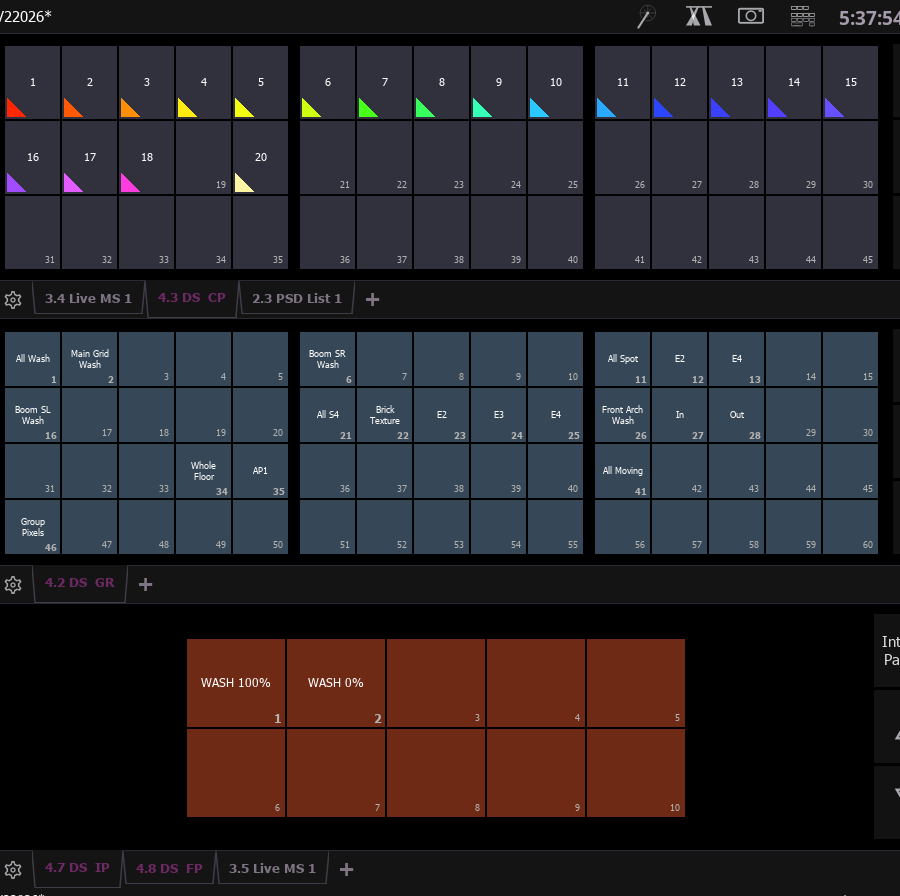Select group 27 labeled In
The width and height of the screenshot is (900, 896).
[680, 415]
